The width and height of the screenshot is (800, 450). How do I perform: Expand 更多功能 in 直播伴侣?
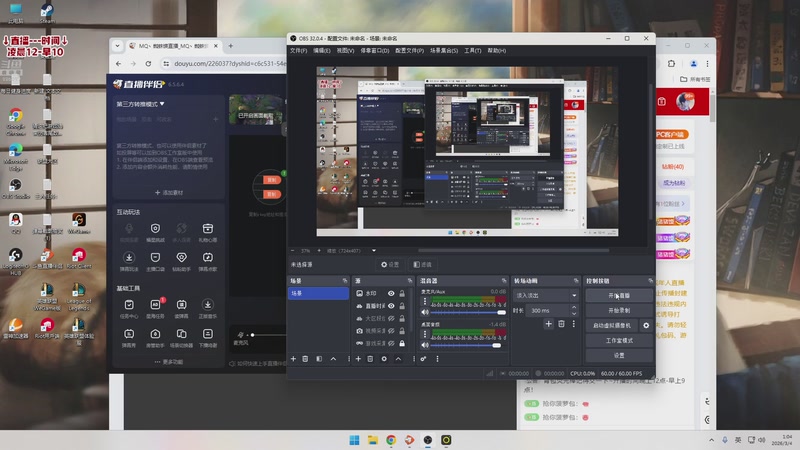coord(169,362)
